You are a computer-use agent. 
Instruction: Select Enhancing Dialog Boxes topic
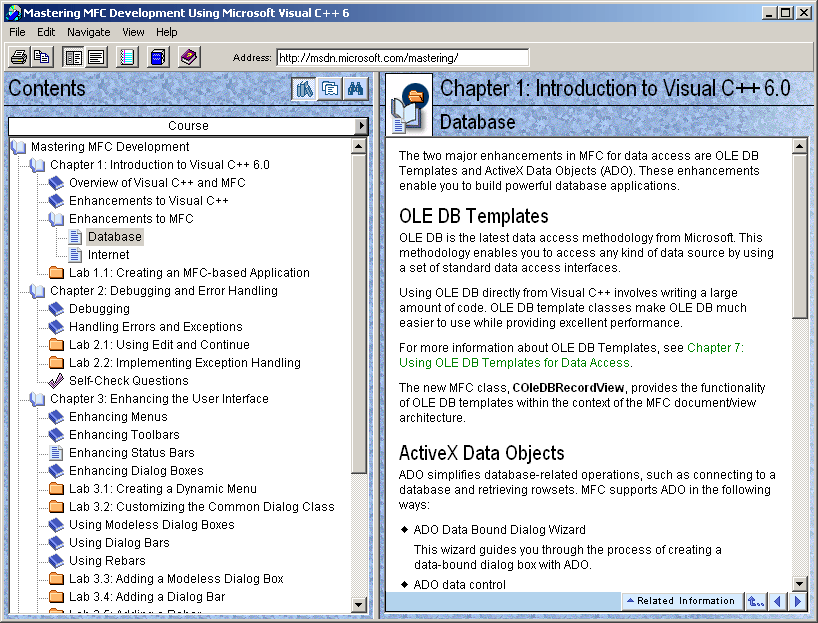(136, 471)
